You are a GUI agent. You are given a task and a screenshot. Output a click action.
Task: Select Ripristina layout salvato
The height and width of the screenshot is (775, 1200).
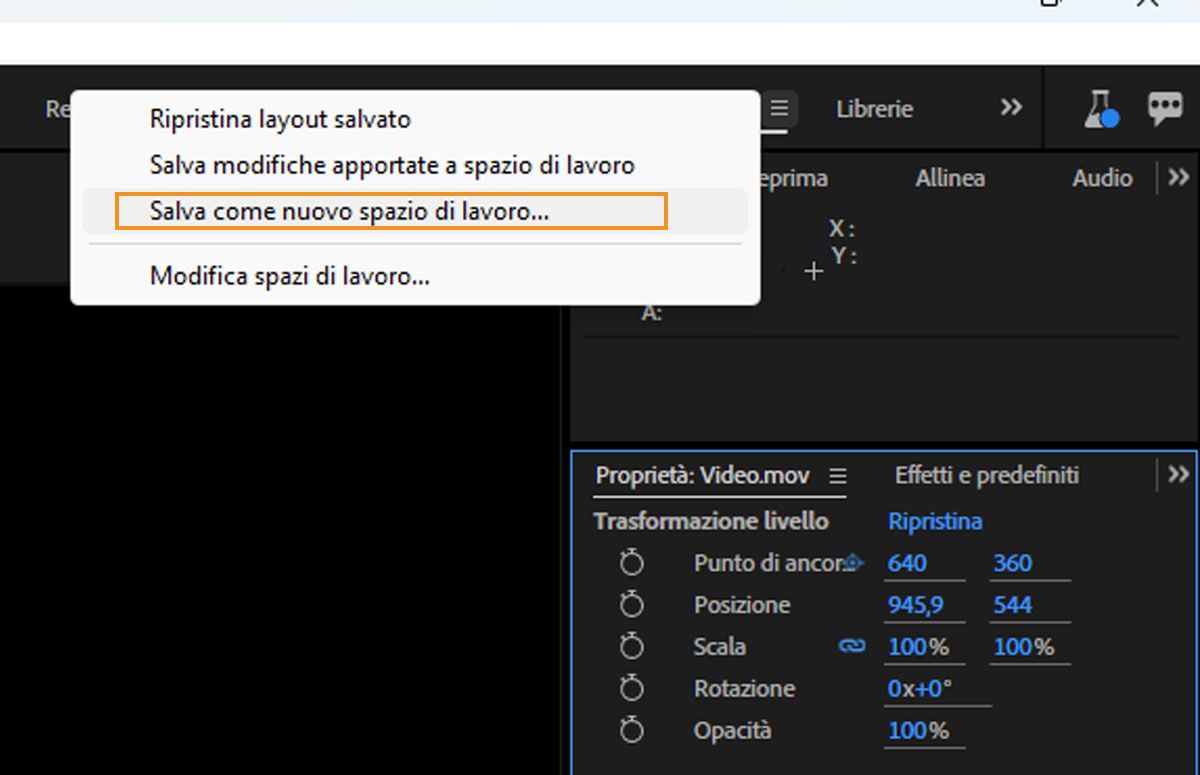pyautogui.click(x=280, y=118)
